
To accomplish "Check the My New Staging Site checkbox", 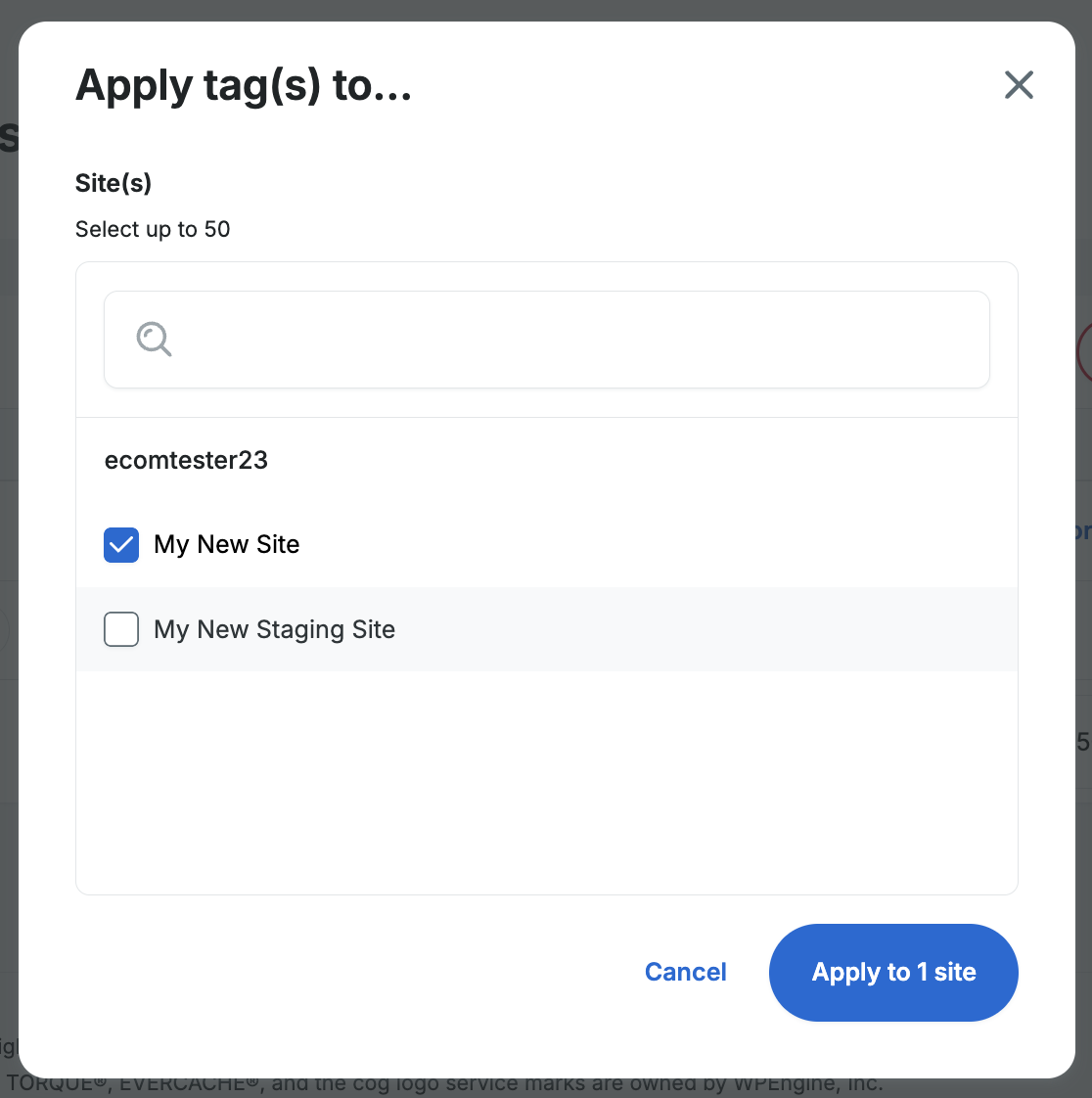I will point(120,629).
